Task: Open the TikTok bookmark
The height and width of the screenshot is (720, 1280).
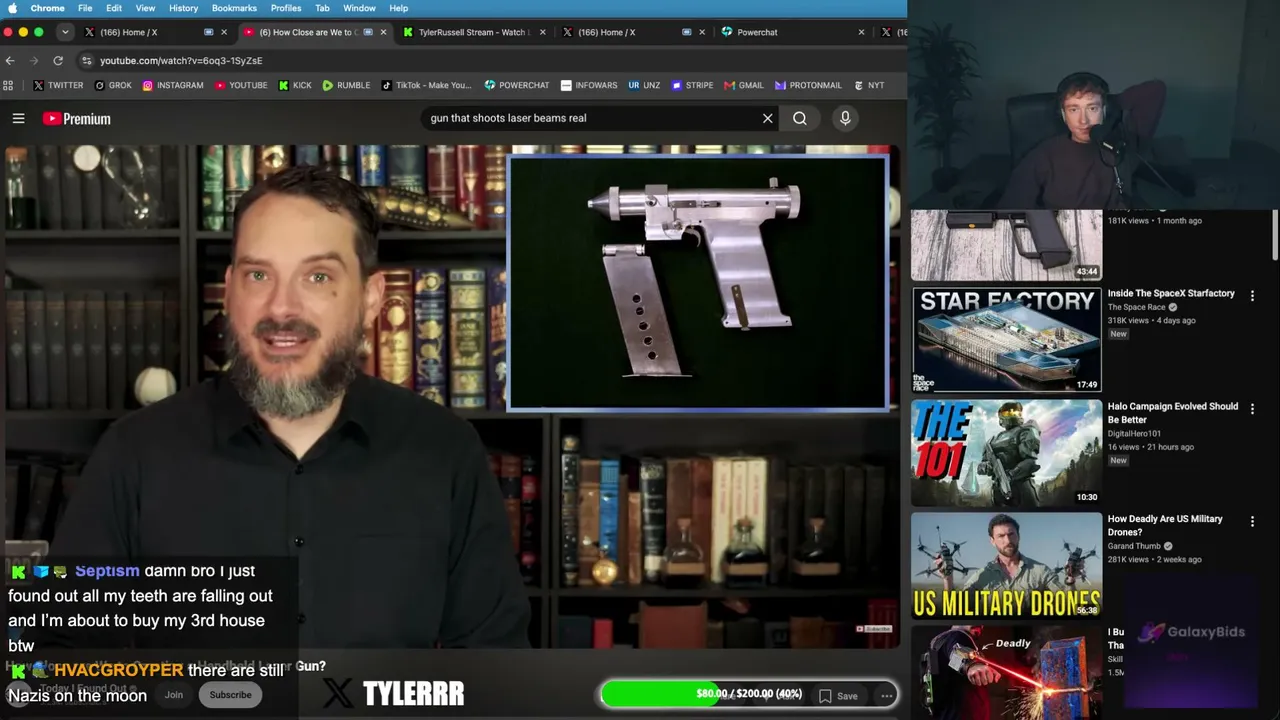Action: point(426,85)
